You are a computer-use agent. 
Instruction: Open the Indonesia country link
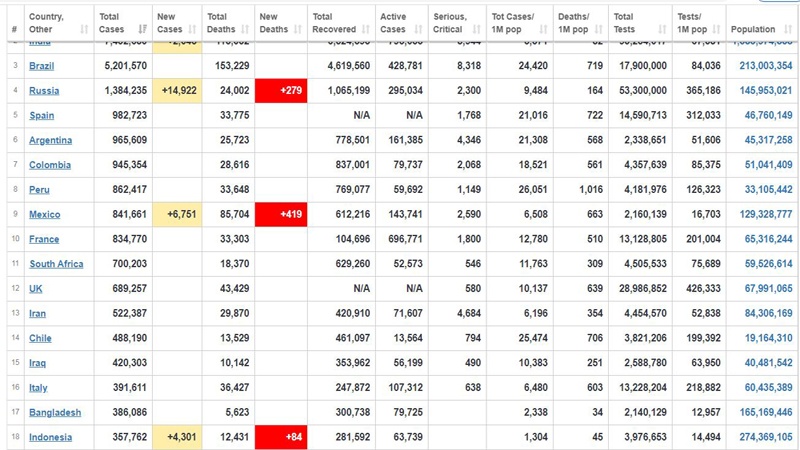50,438
